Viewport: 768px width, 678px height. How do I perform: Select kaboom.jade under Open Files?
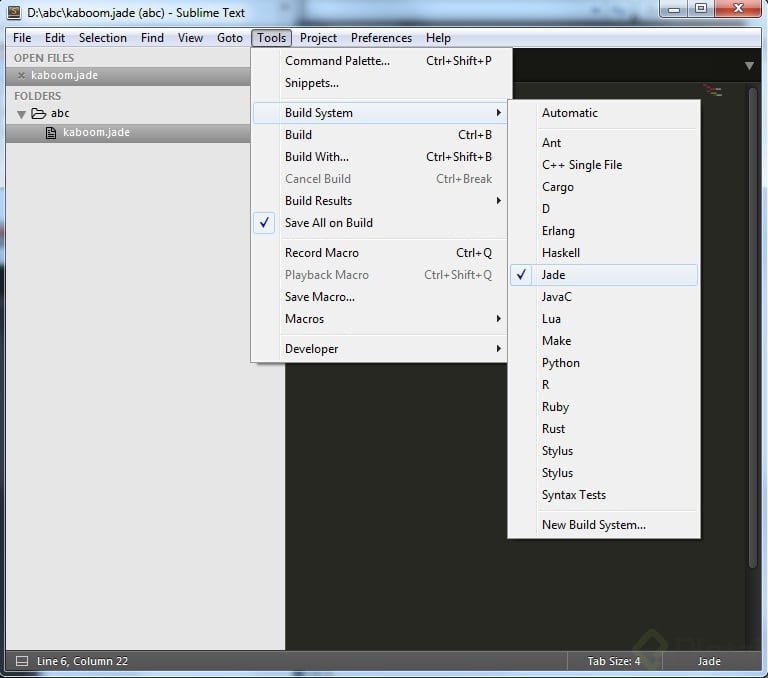[x=128, y=75]
